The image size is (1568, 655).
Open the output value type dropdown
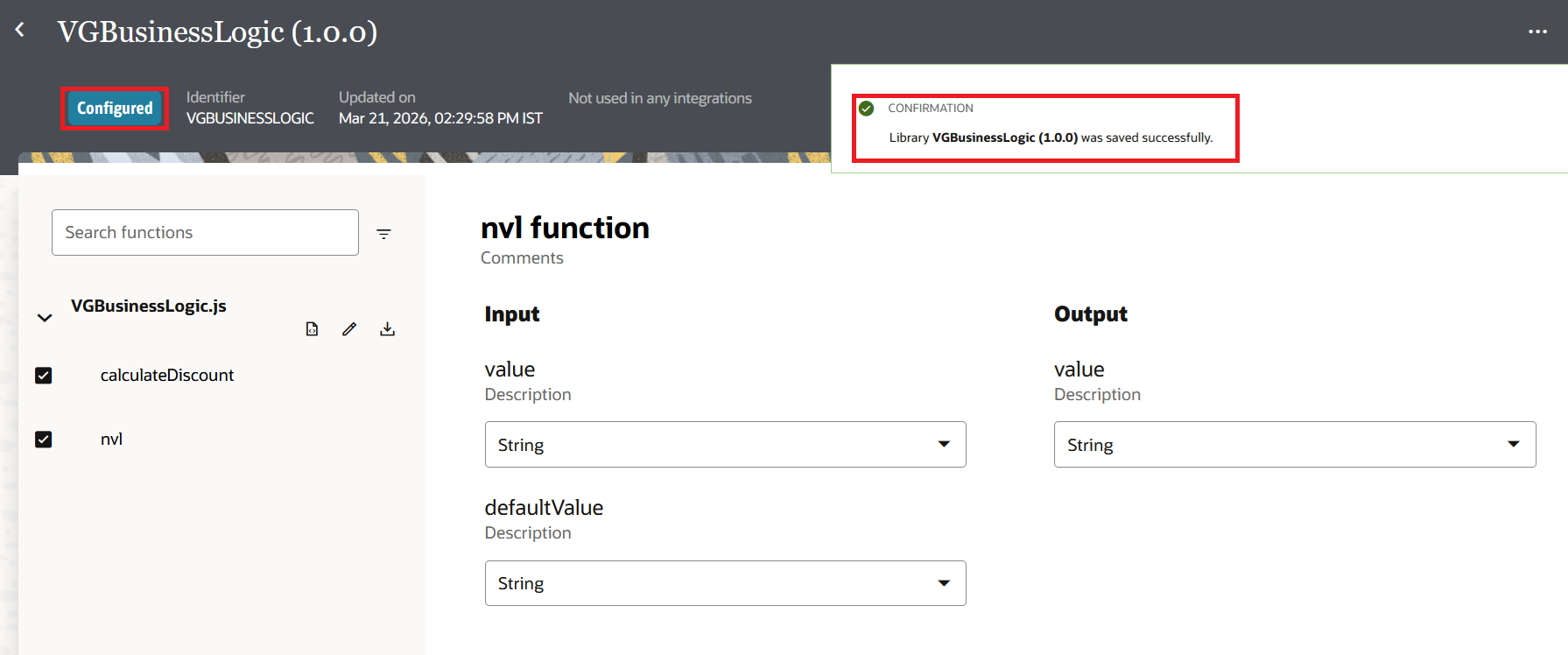pos(1294,445)
